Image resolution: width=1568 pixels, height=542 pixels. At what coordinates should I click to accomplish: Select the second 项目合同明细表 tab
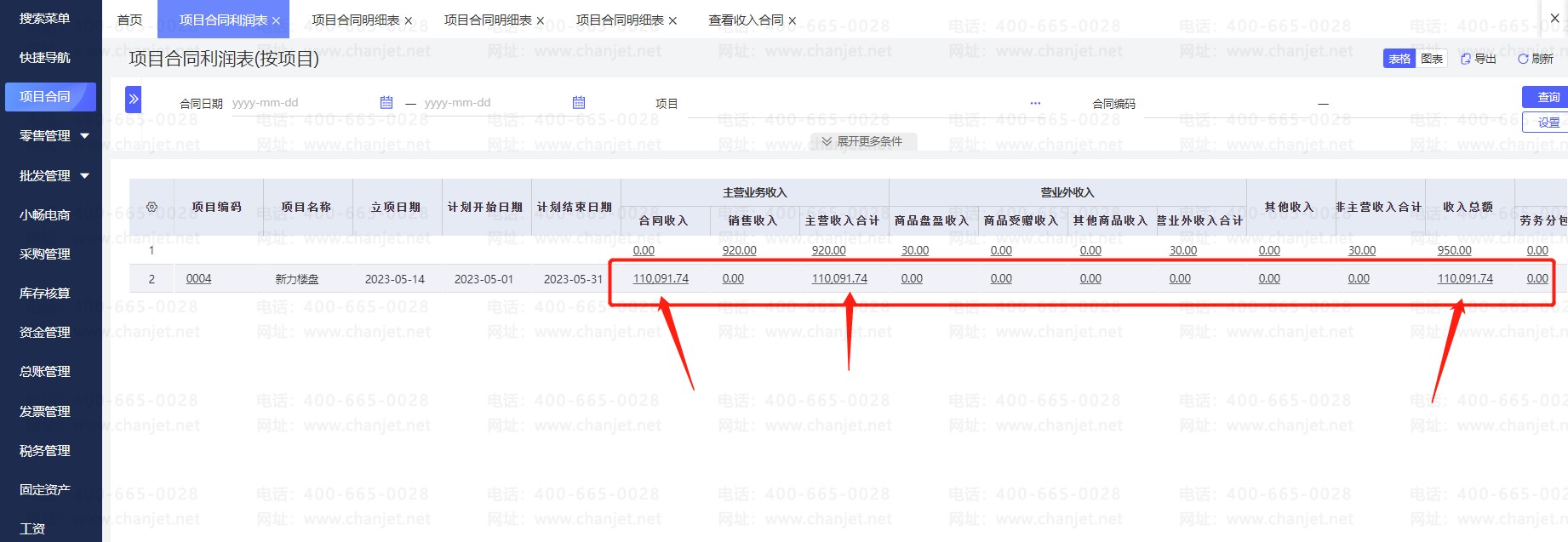488,20
